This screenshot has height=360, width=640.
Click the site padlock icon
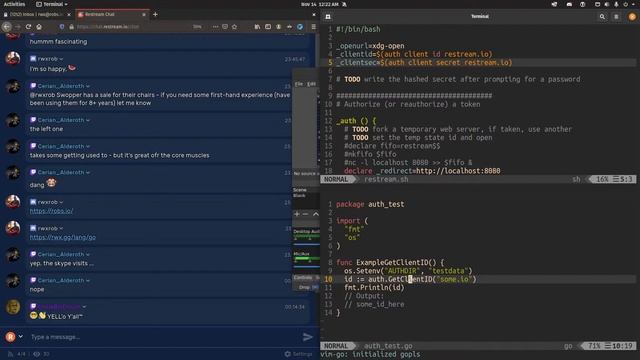pos(71,27)
